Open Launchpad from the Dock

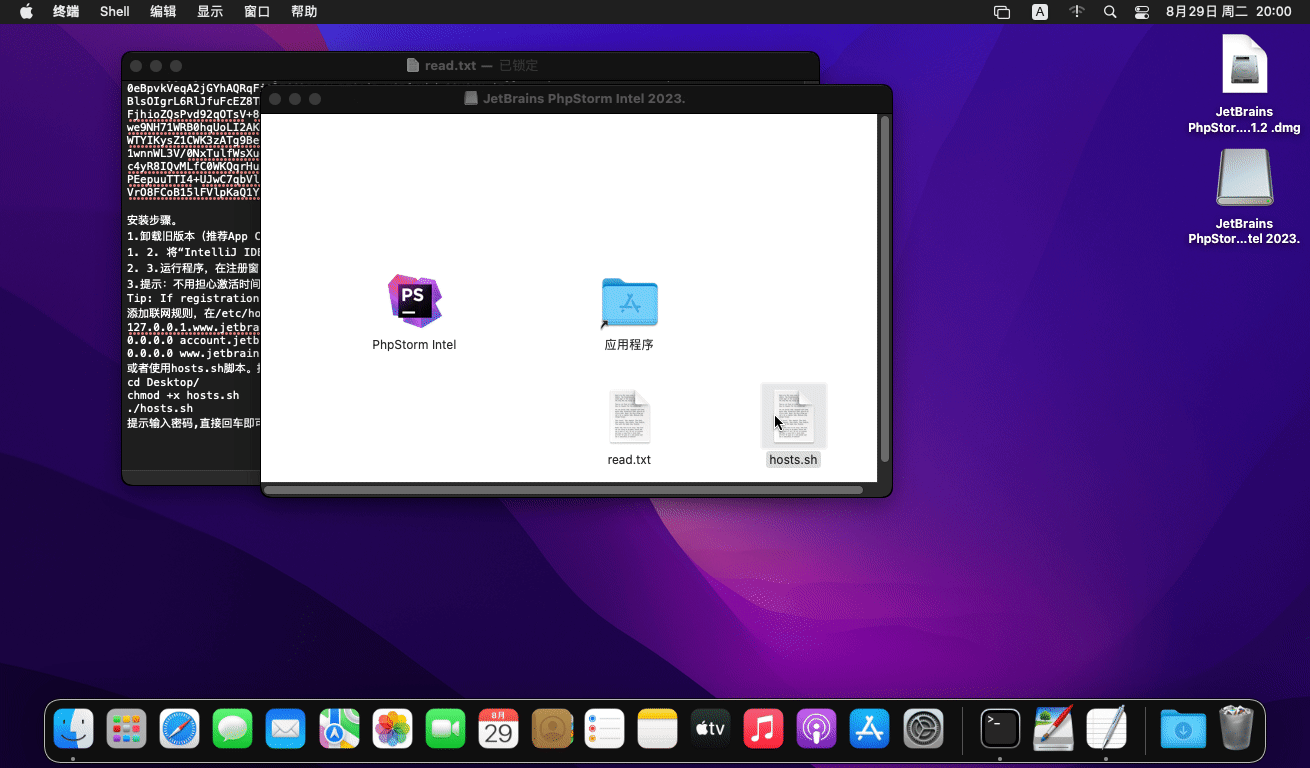coord(126,729)
